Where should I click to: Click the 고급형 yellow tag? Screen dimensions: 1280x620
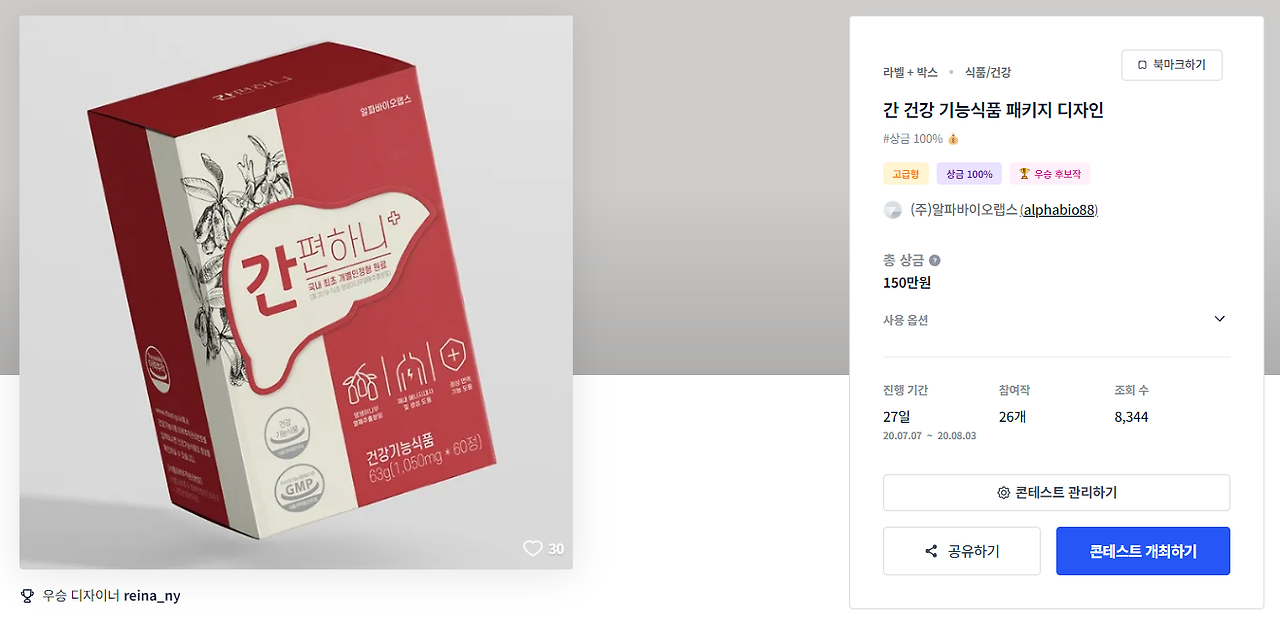click(906, 174)
